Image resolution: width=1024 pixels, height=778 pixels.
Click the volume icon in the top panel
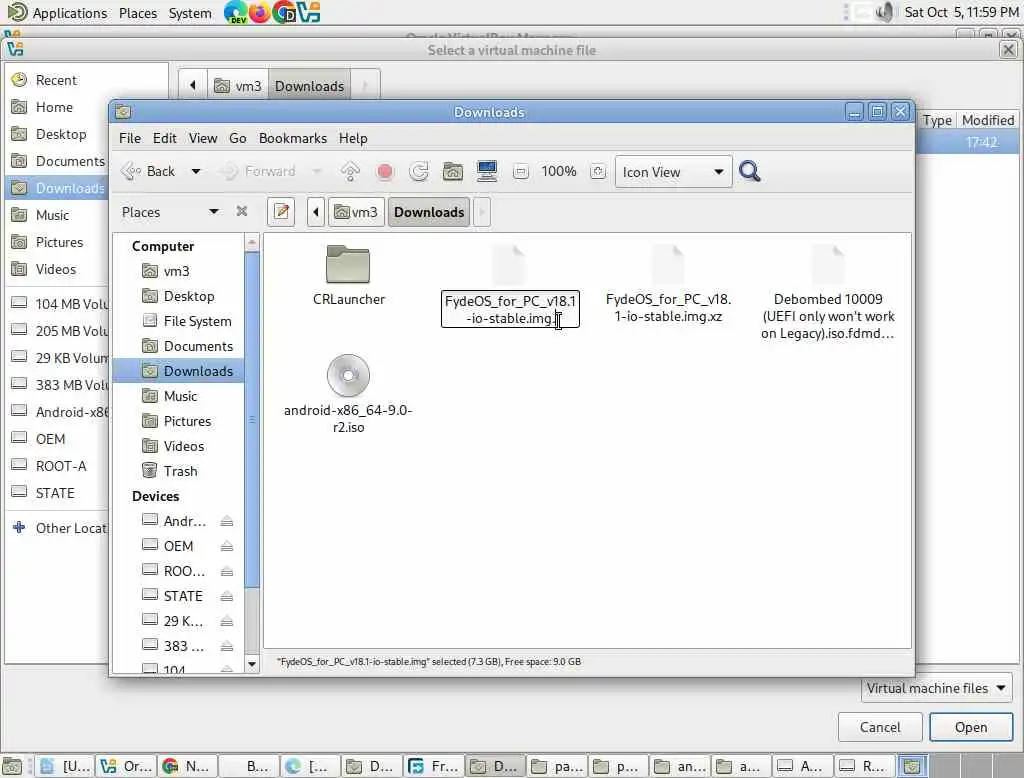pyautogui.click(x=884, y=12)
